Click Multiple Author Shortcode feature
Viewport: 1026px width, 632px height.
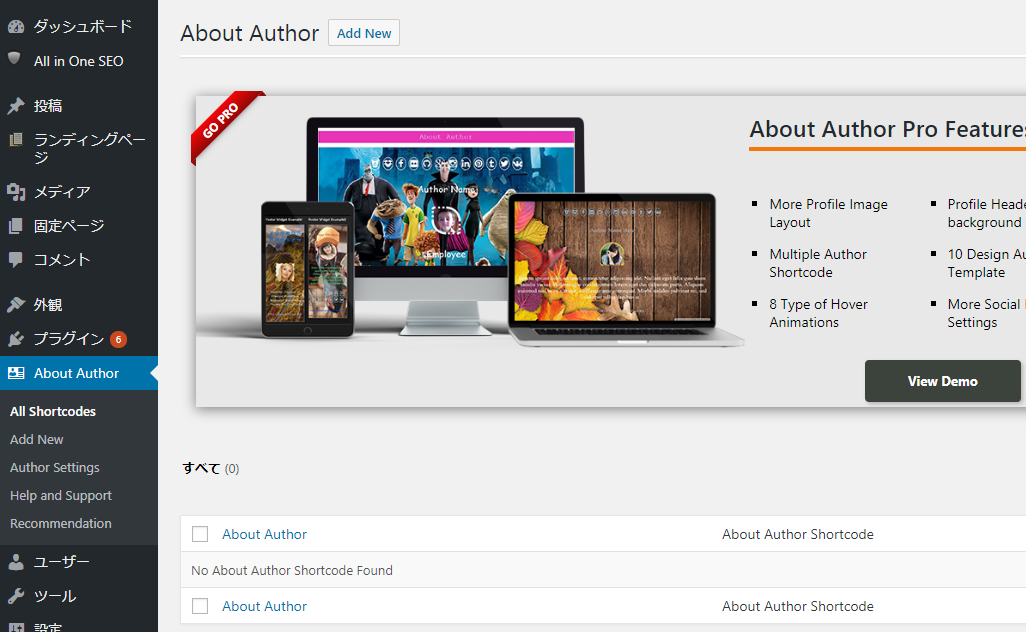pos(818,263)
